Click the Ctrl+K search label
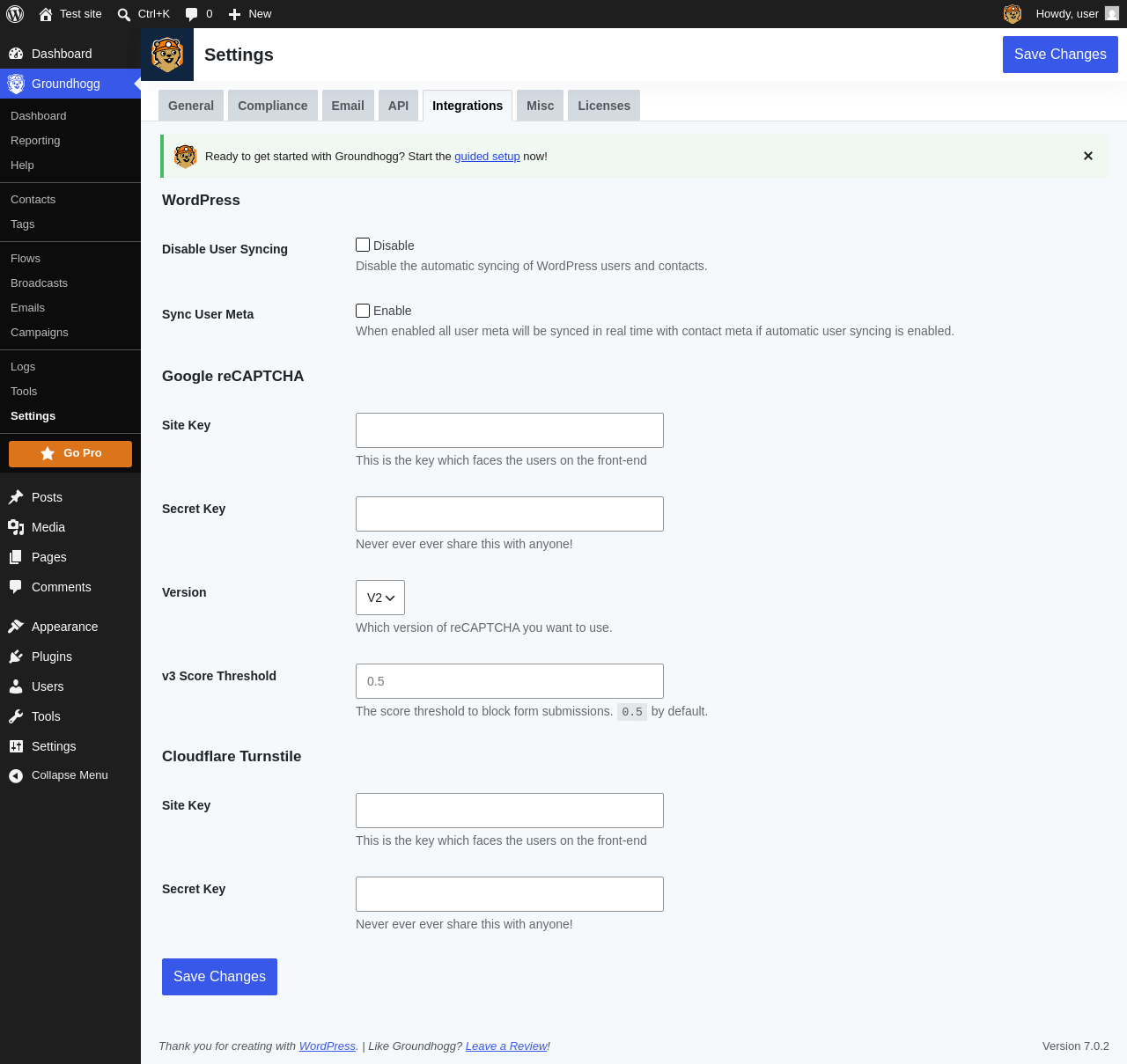Image resolution: width=1127 pixels, height=1064 pixels. [154, 14]
